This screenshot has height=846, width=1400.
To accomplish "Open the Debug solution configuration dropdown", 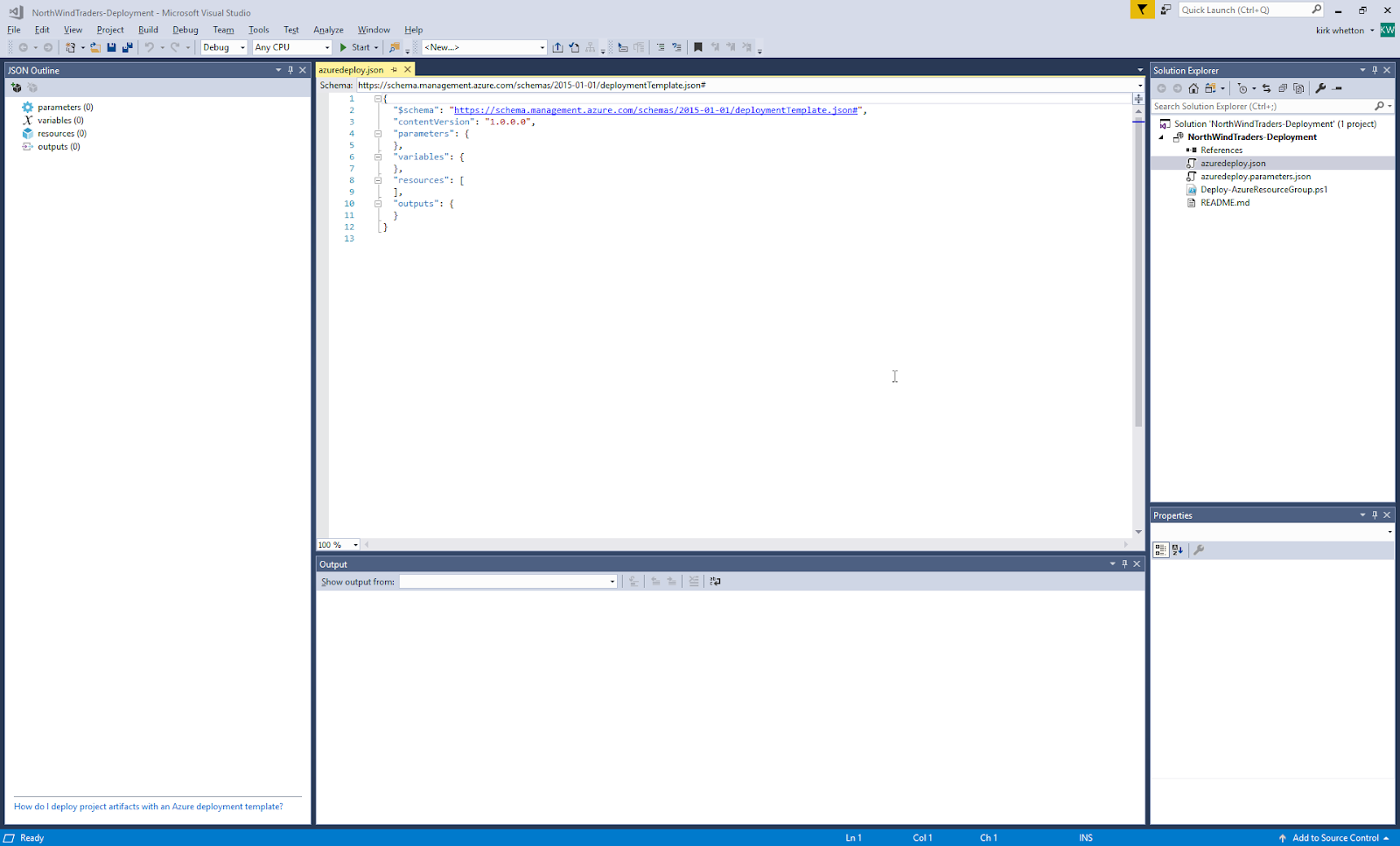I will click(x=241, y=47).
